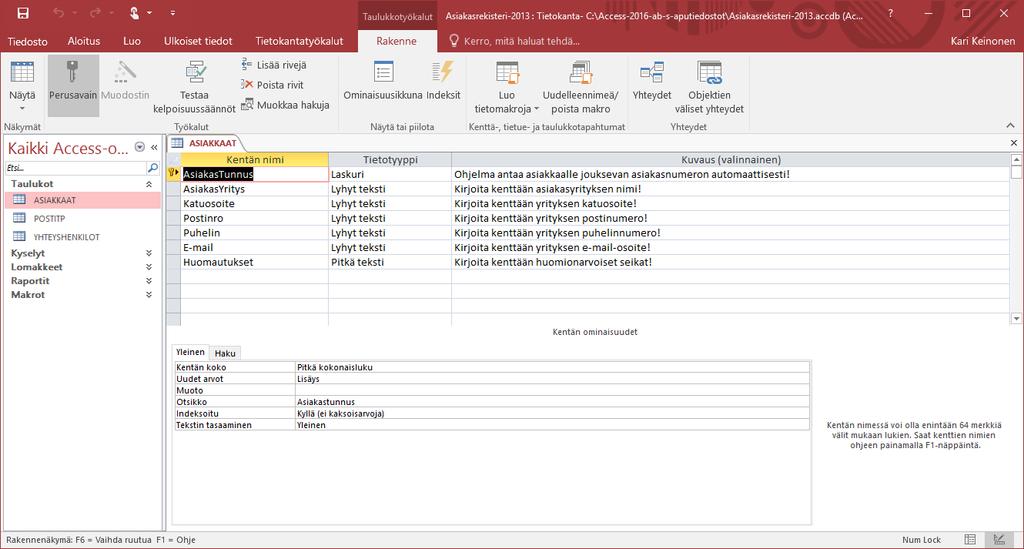
Task: Switch to Ulkoiset tiedot tab
Action: (x=198, y=41)
